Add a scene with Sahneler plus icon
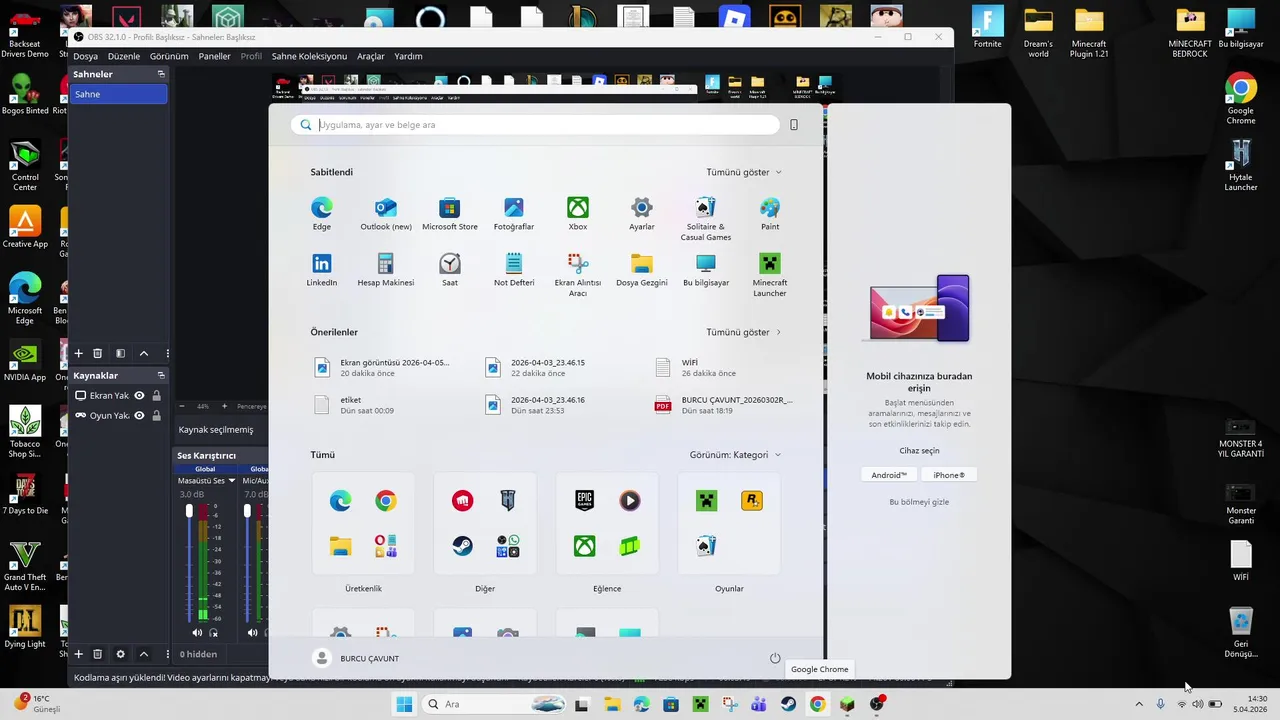1280x720 pixels. pos(79,353)
